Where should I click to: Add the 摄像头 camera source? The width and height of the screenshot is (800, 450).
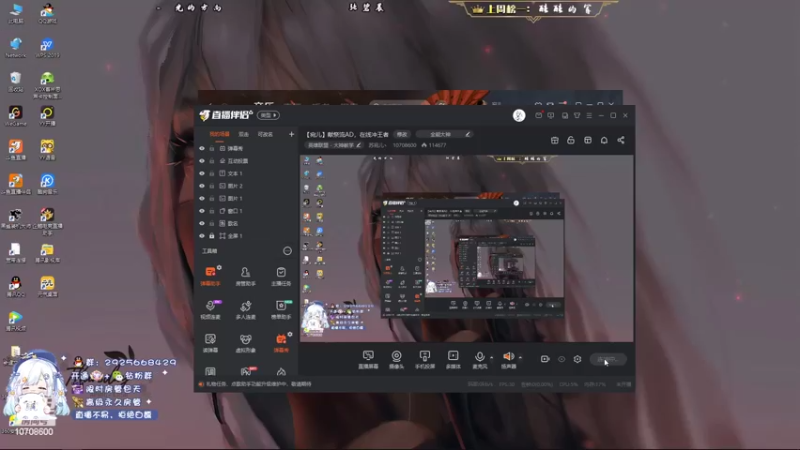click(396, 360)
